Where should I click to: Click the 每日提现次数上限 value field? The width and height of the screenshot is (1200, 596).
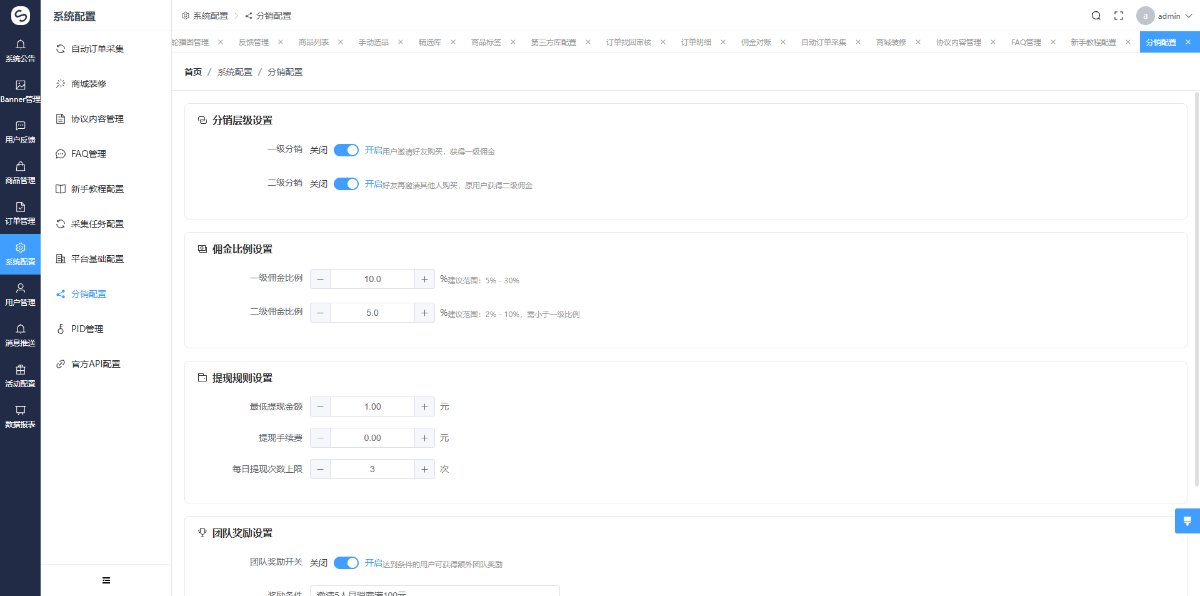pyautogui.click(x=373, y=469)
